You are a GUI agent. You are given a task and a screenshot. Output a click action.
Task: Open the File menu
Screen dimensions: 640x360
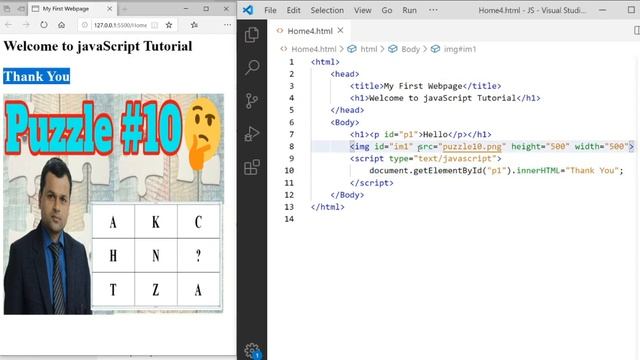270,10
